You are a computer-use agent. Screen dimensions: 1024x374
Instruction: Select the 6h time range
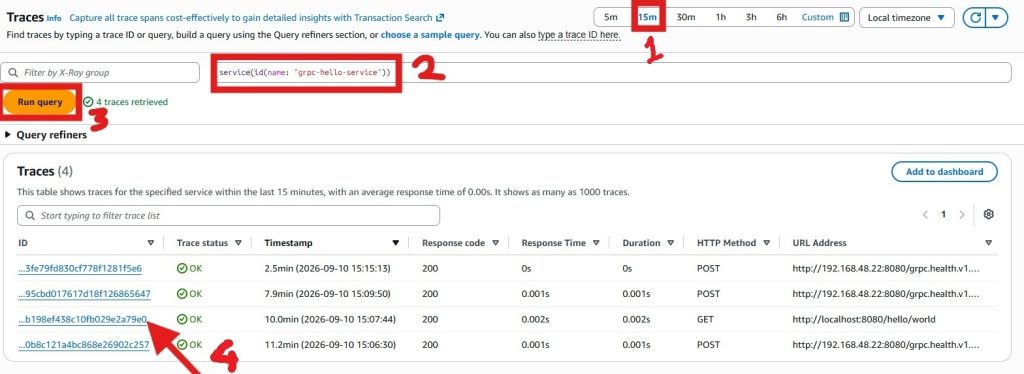click(x=781, y=18)
